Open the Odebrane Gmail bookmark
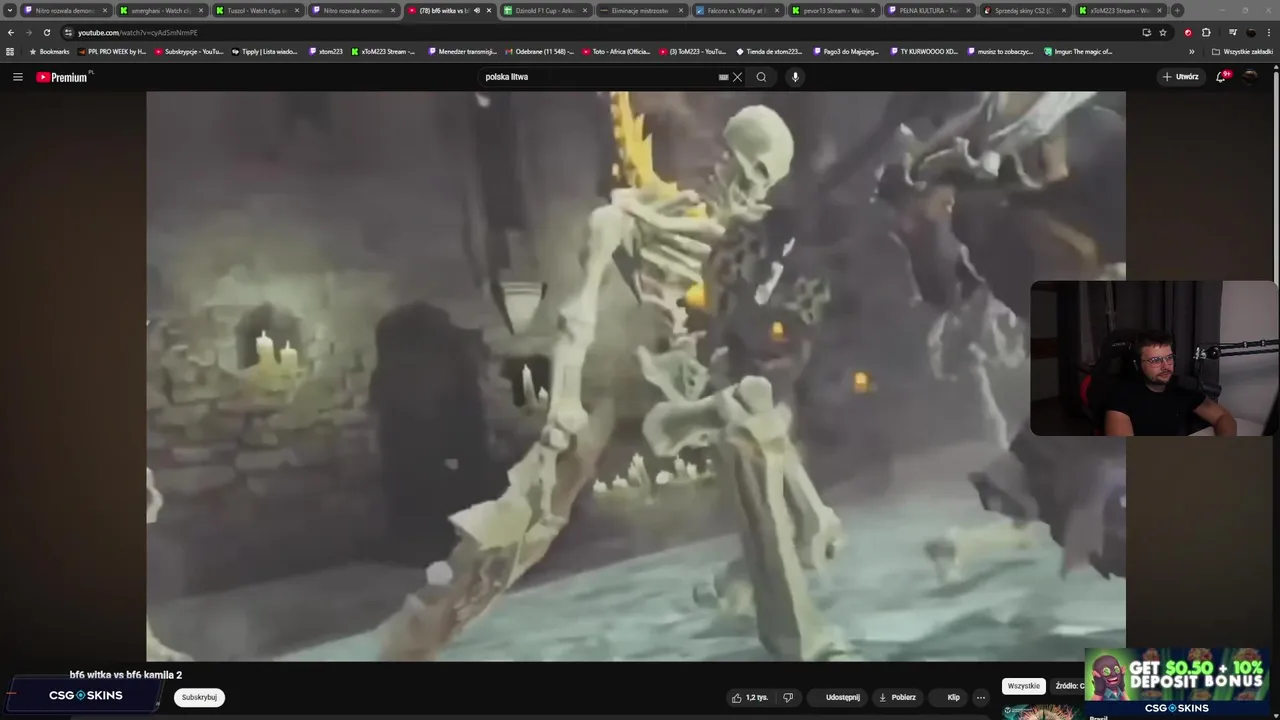1280x720 pixels. (x=540, y=51)
